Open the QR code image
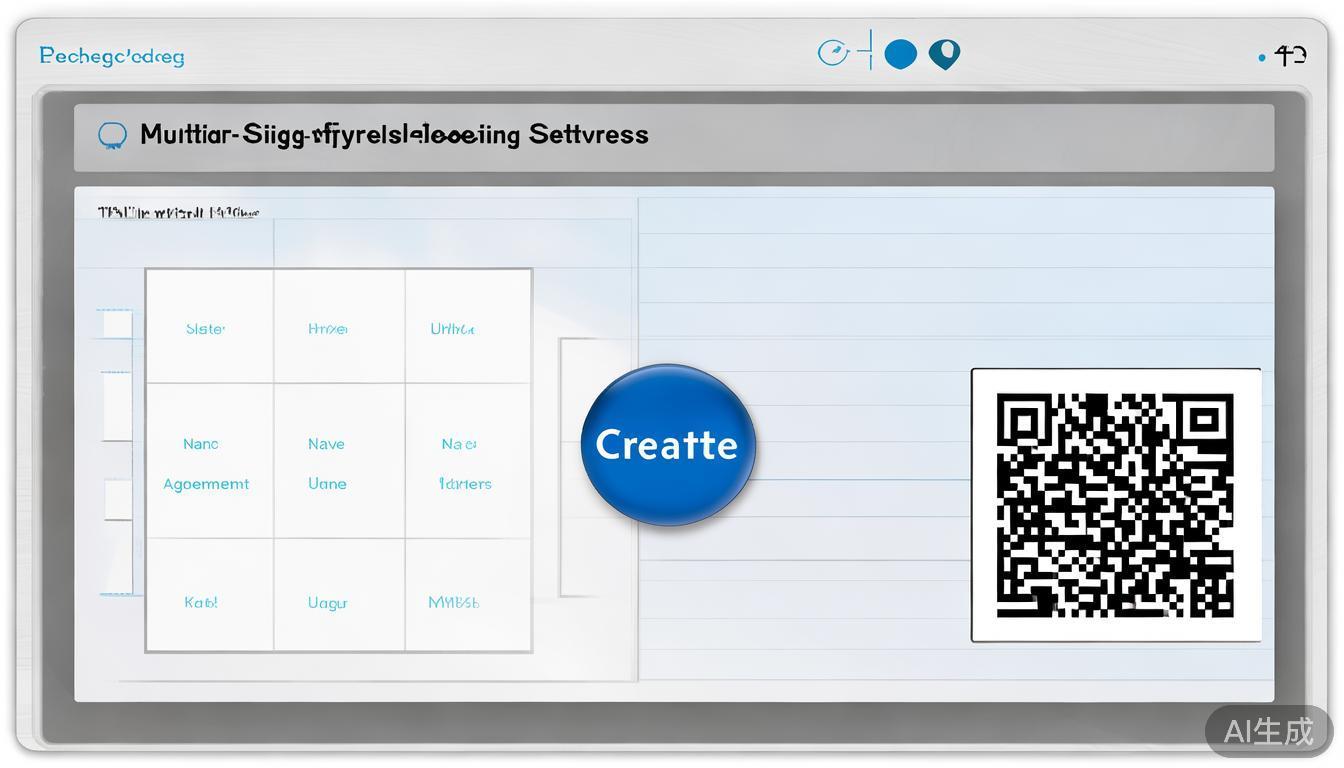Screen dimensions: 1344x768 click(x=1115, y=505)
